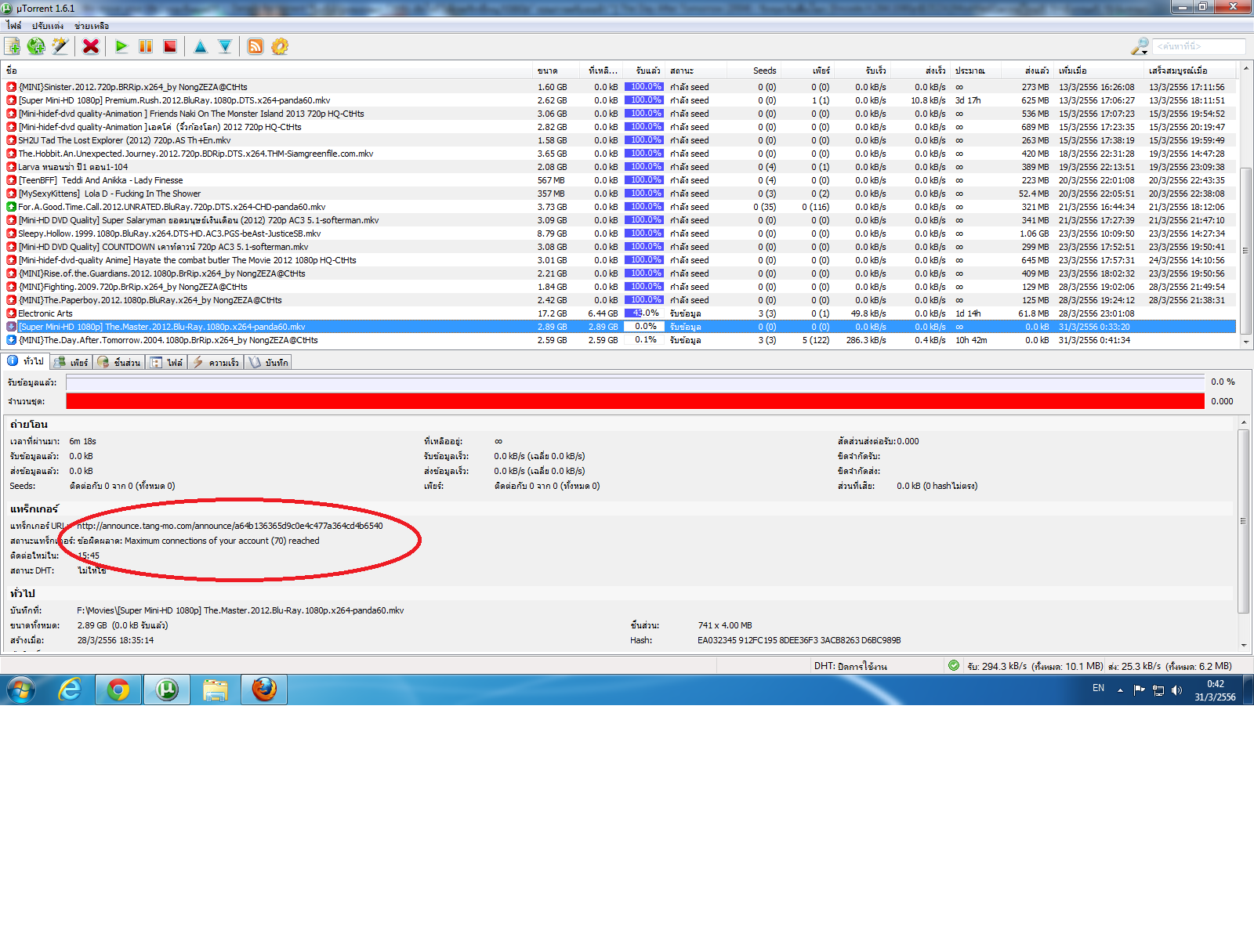Click the 100.0% progress cell for Sinister.2012
The image size is (1254, 952).
[644, 87]
